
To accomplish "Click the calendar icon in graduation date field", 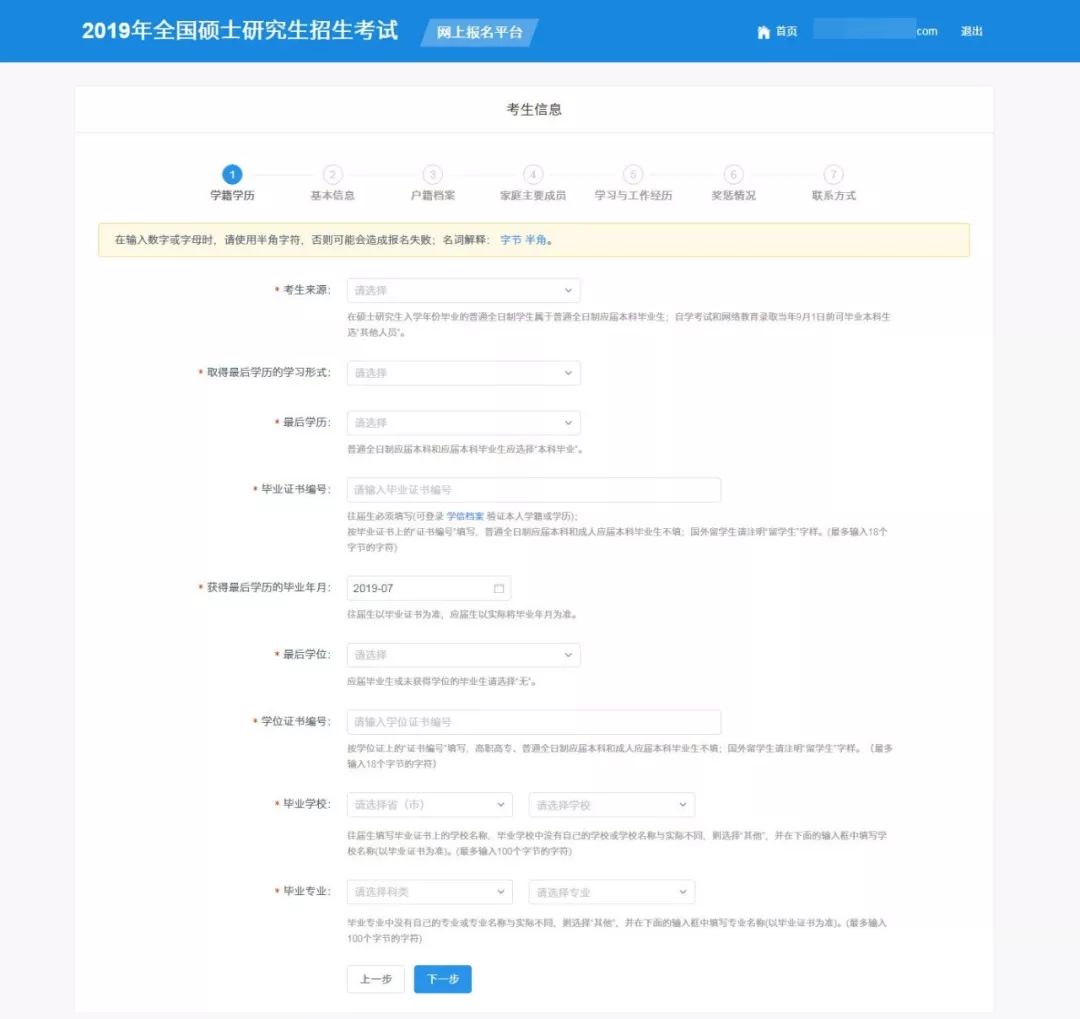I will click(x=499, y=588).
